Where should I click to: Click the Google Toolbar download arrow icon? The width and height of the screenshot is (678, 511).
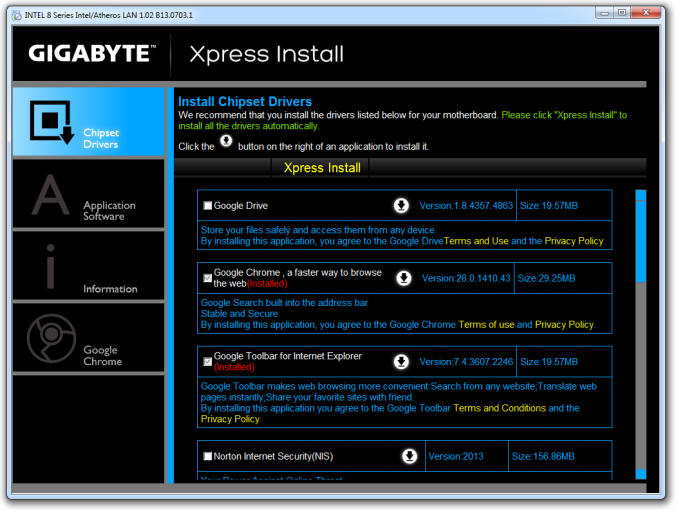(x=401, y=361)
